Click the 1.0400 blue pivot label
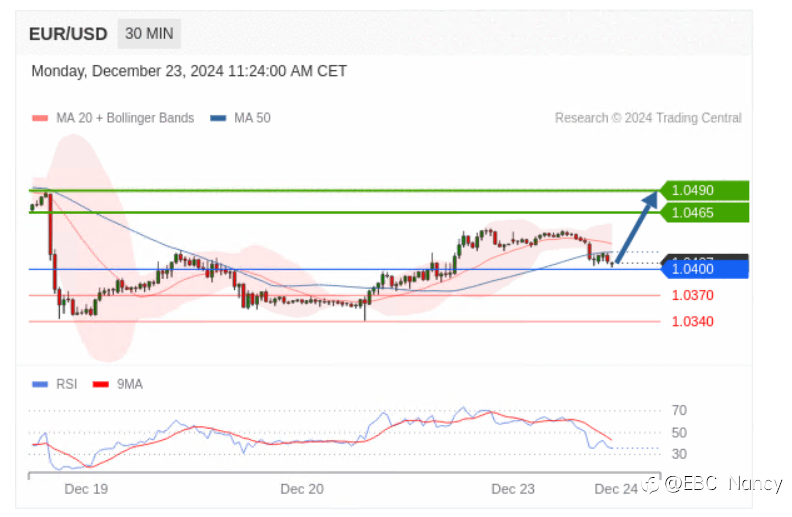This screenshot has height=517, width=792. point(705,269)
